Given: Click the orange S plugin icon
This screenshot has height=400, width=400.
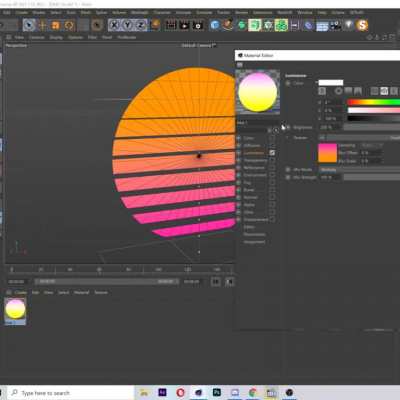Looking at the screenshot, I should pyautogui.click(x=362, y=25).
